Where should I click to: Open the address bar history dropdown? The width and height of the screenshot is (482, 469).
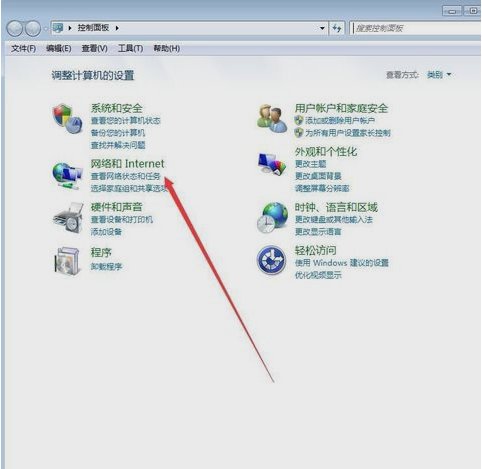click(x=322, y=28)
